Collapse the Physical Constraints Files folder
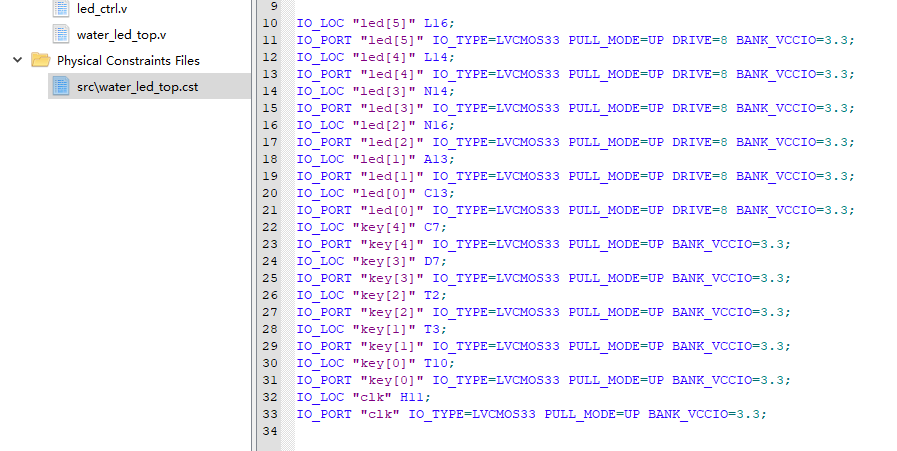Image resolution: width=897 pixels, height=451 pixels. coord(18,60)
